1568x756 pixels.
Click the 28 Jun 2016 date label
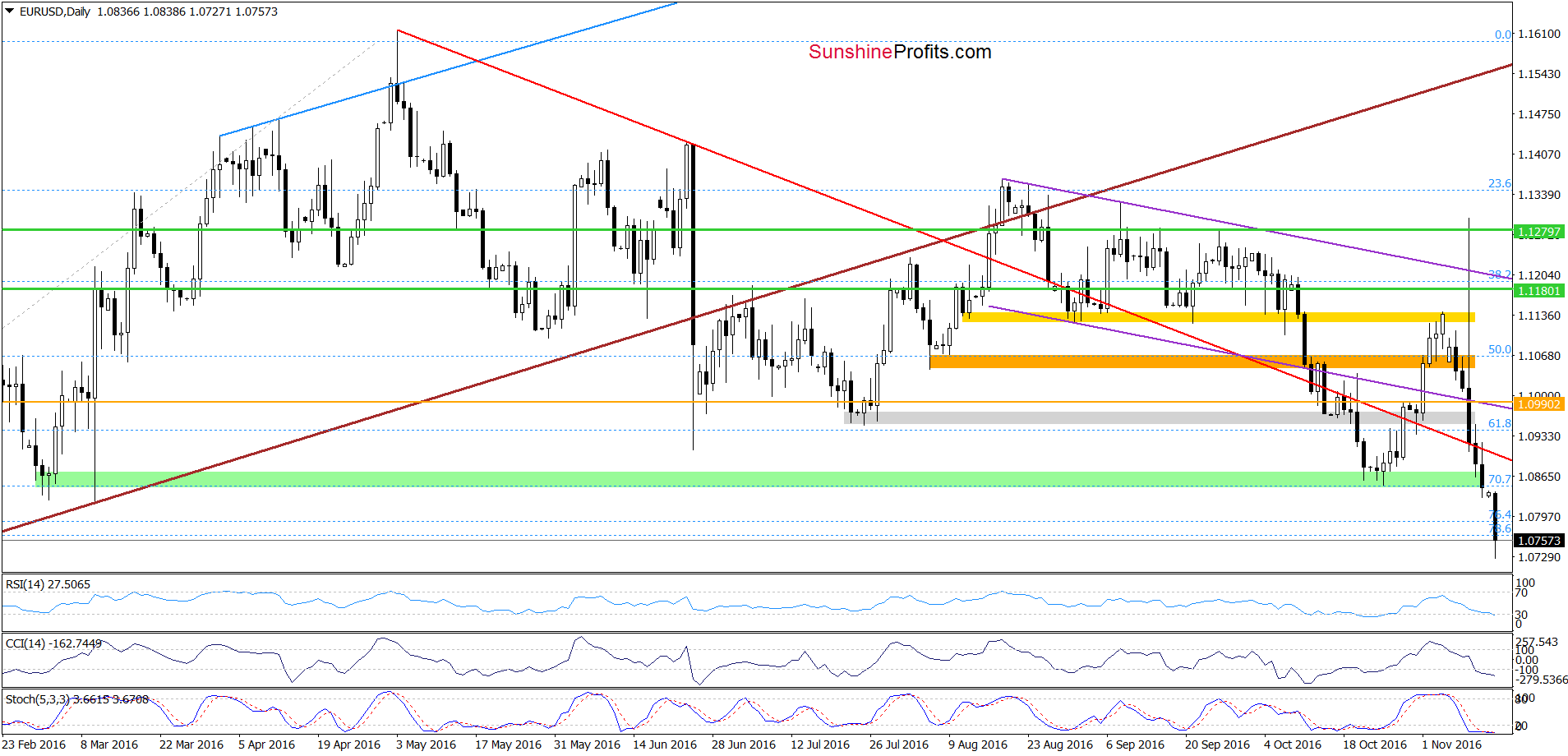(x=744, y=744)
